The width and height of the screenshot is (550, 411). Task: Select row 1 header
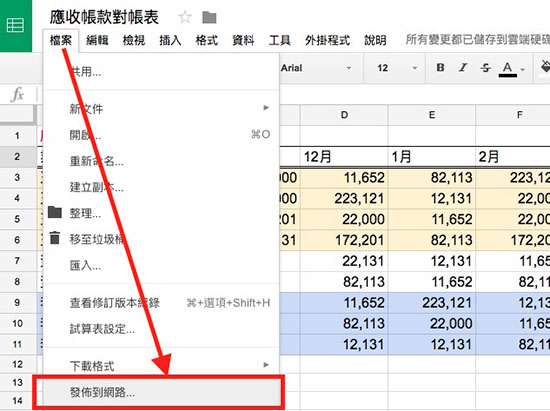18,135
